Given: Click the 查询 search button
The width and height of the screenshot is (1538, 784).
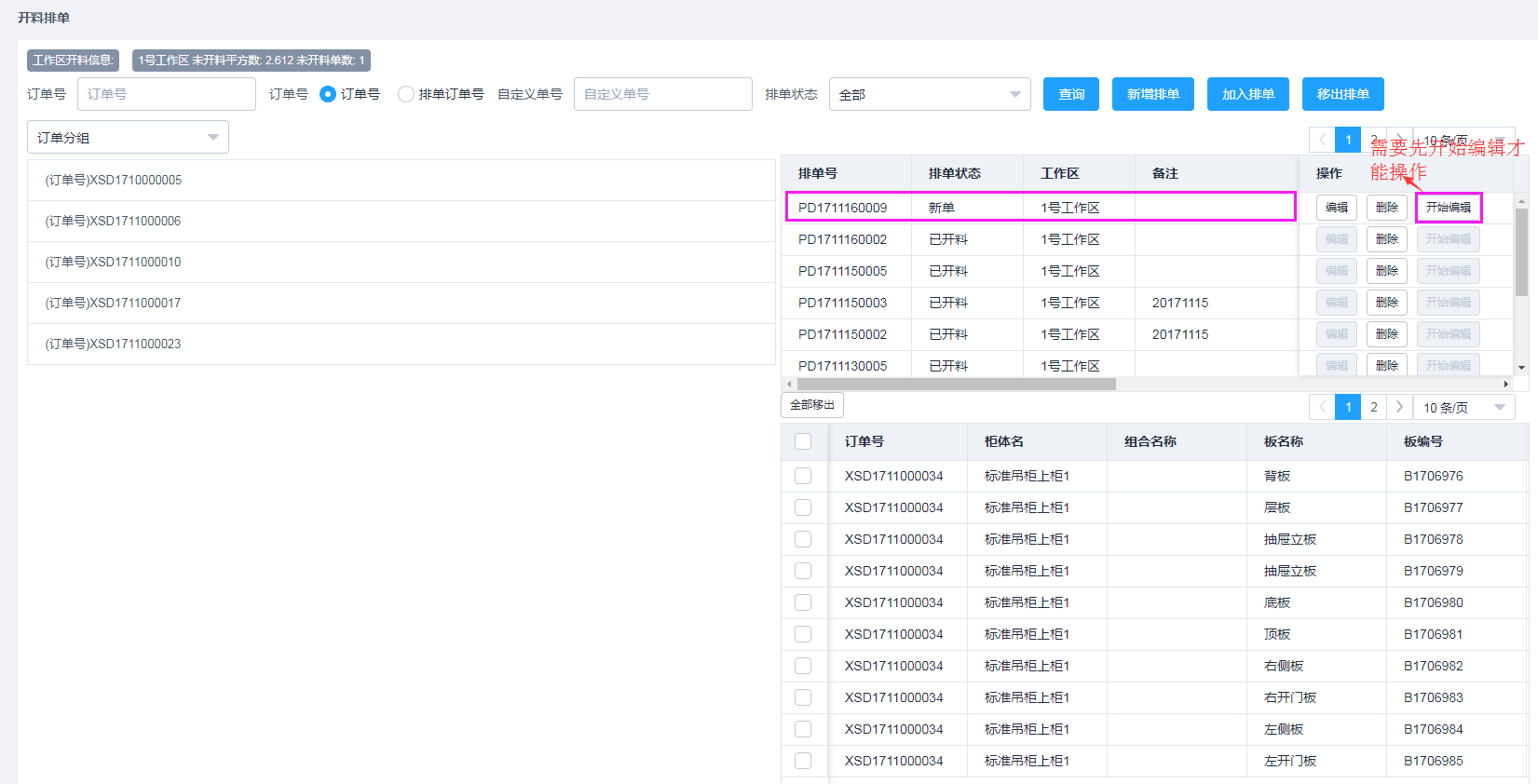Looking at the screenshot, I should [x=1071, y=94].
